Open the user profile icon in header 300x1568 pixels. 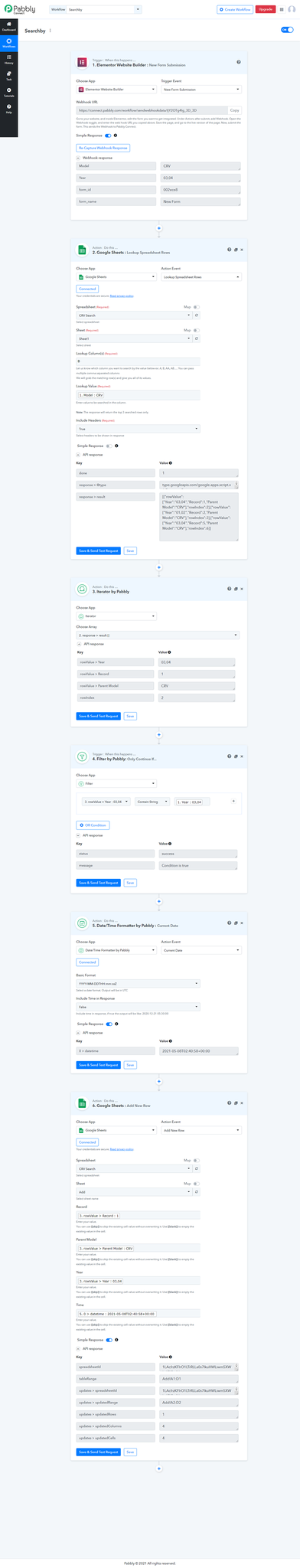[x=292, y=9]
